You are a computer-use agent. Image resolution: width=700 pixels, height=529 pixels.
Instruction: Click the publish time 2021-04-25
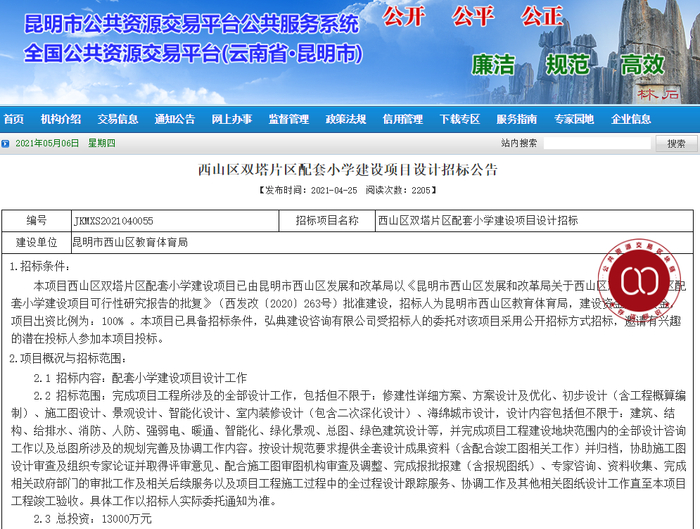click(x=334, y=191)
